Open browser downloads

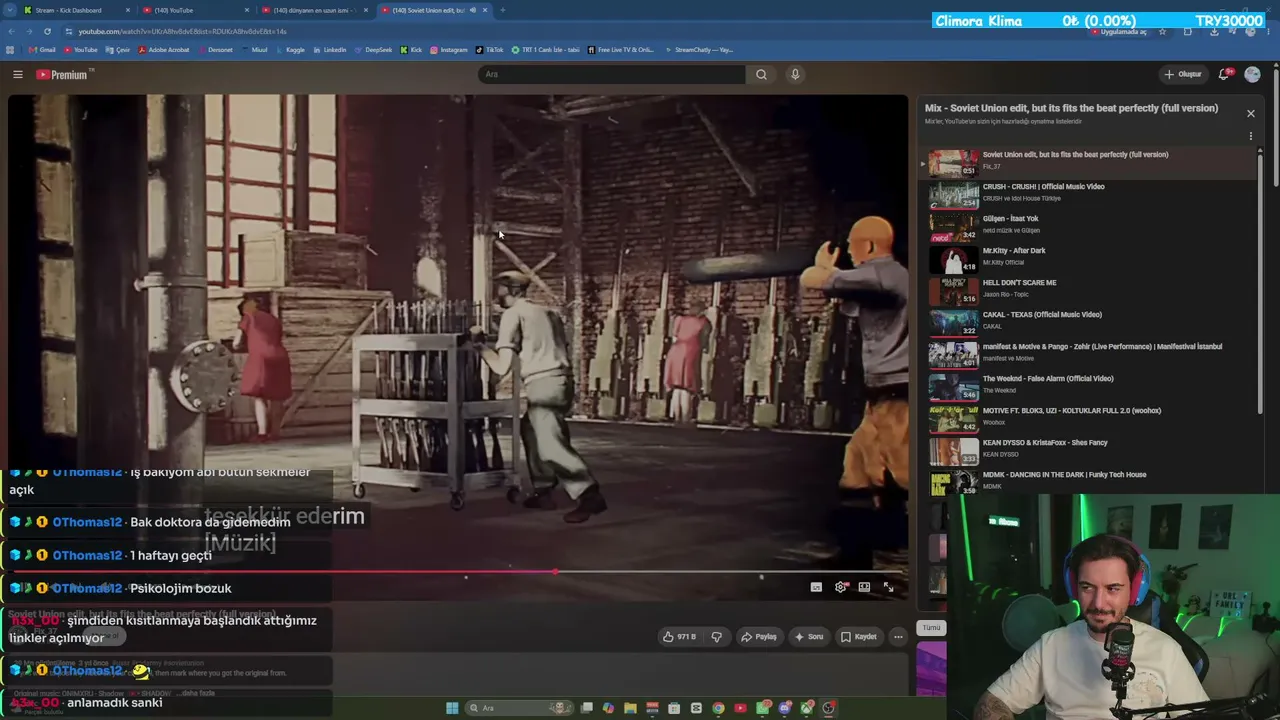tap(1214, 31)
